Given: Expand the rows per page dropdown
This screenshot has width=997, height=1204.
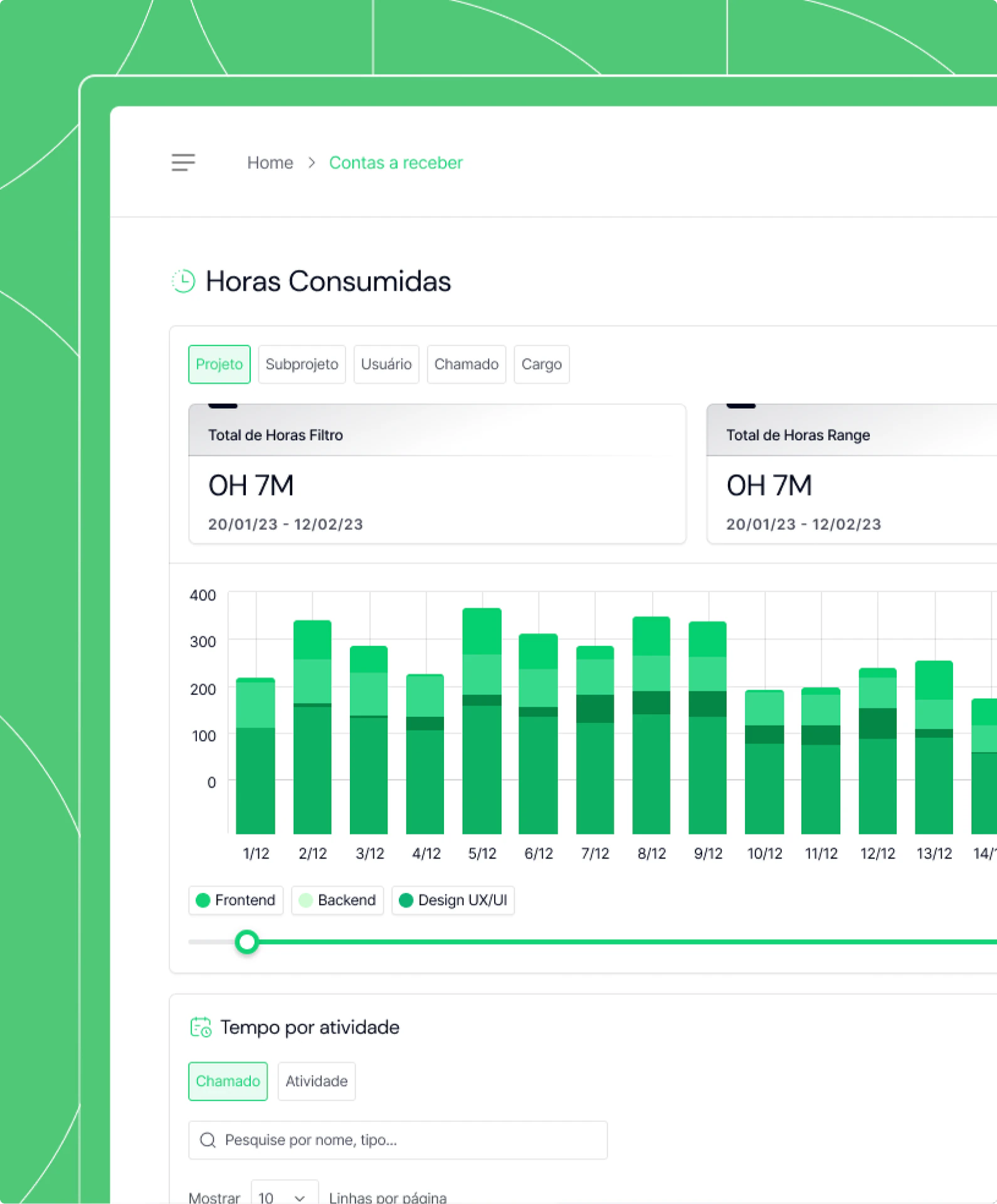Looking at the screenshot, I should pyautogui.click(x=284, y=1195).
